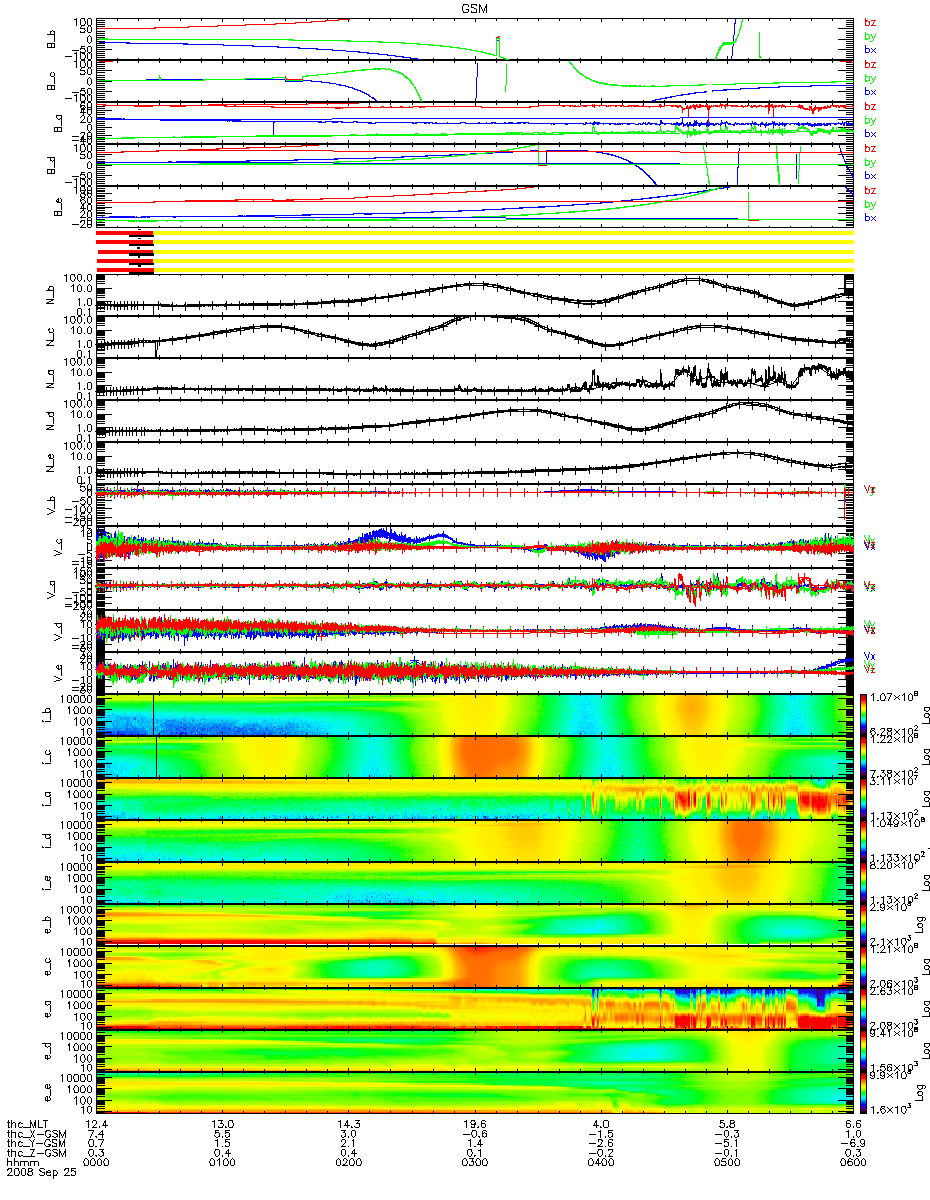Select the B_b magnetic field panel
Viewport: 930px width, 1200px height.
click(475, 37)
